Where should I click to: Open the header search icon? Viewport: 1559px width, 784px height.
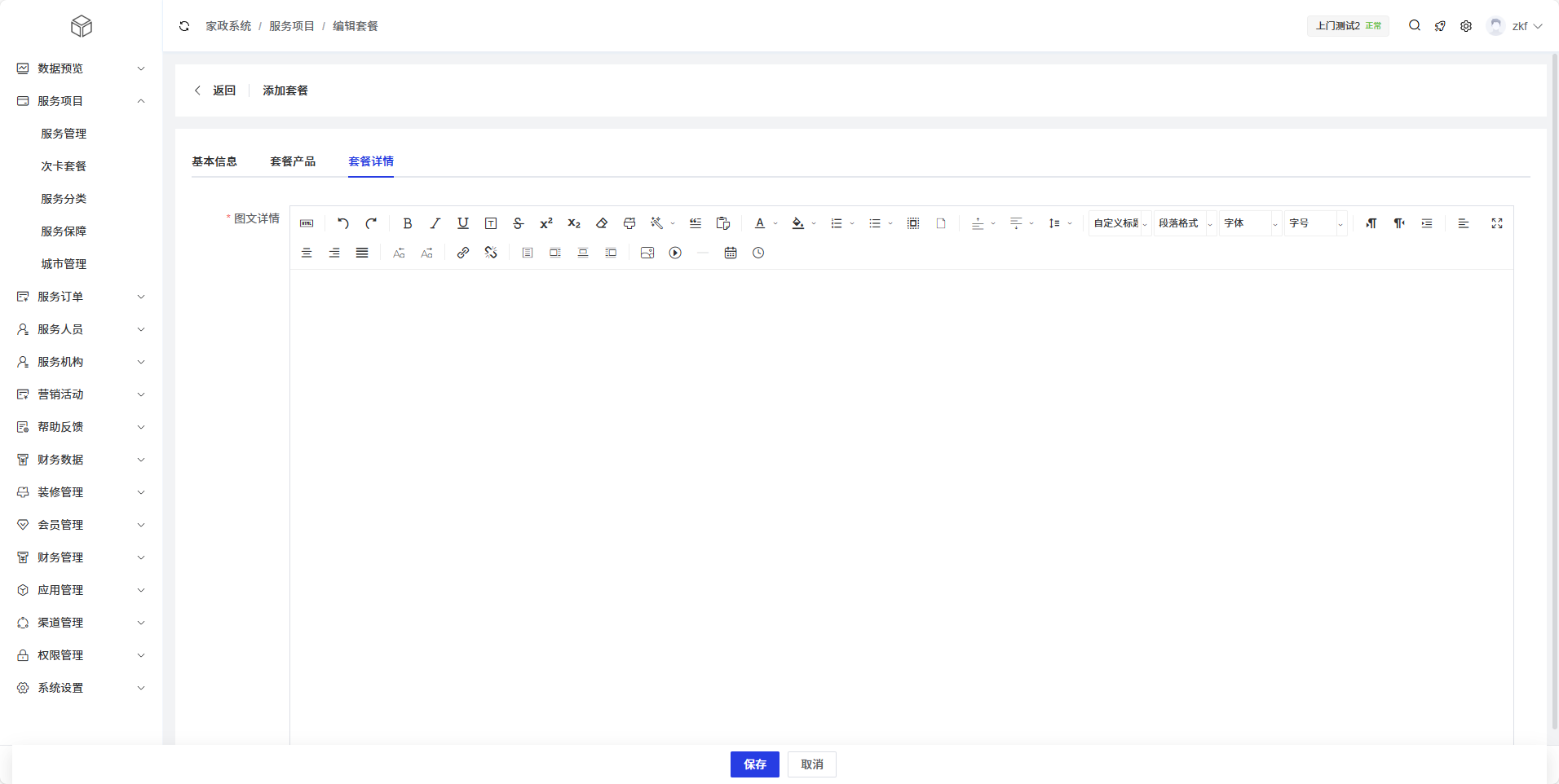pyautogui.click(x=1415, y=26)
